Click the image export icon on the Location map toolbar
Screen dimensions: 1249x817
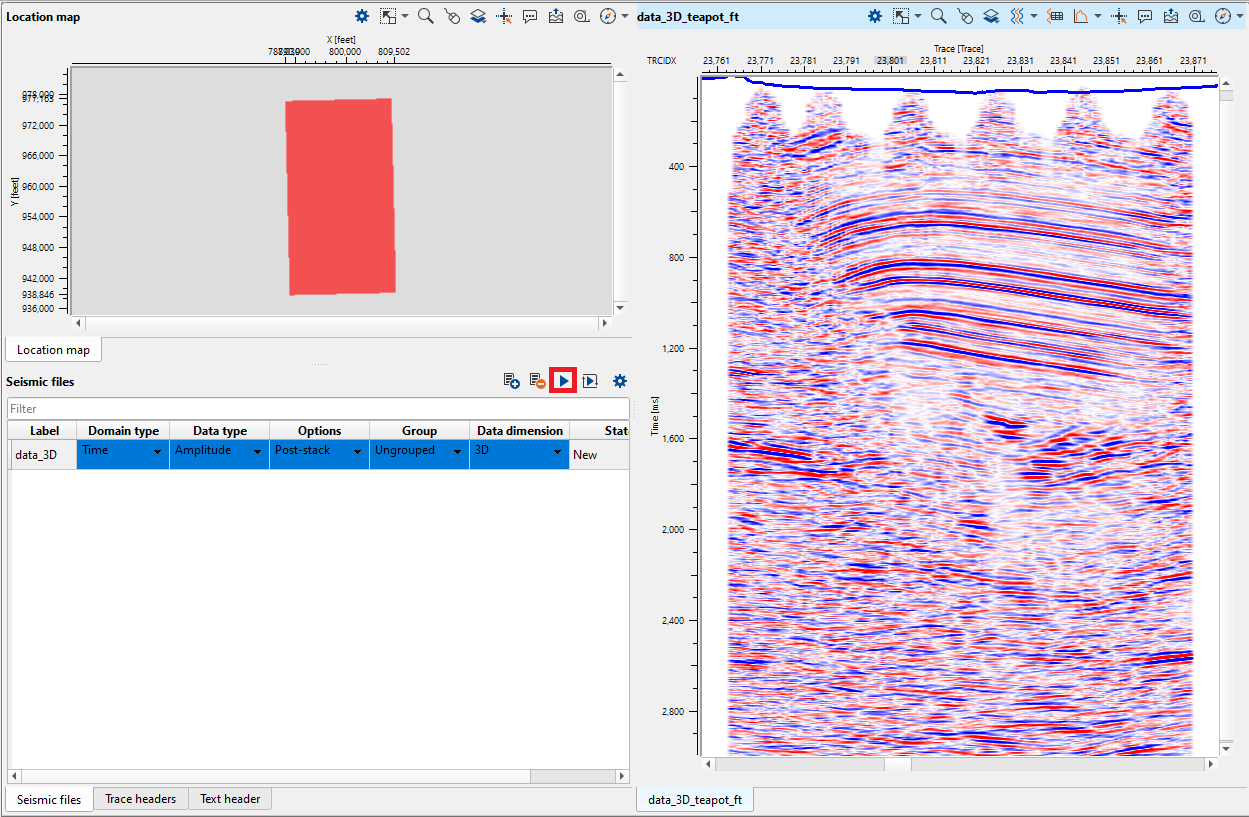pyautogui.click(x=556, y=16)
